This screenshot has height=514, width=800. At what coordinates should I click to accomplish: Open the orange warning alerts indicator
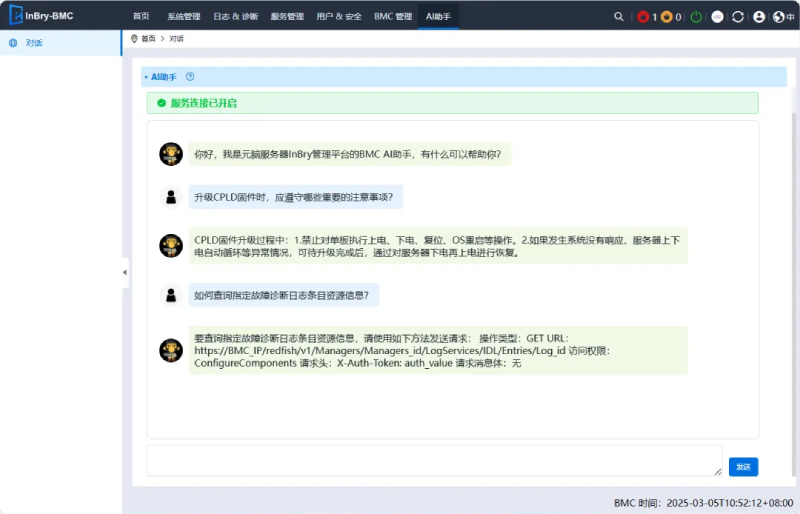click(667, 17)
